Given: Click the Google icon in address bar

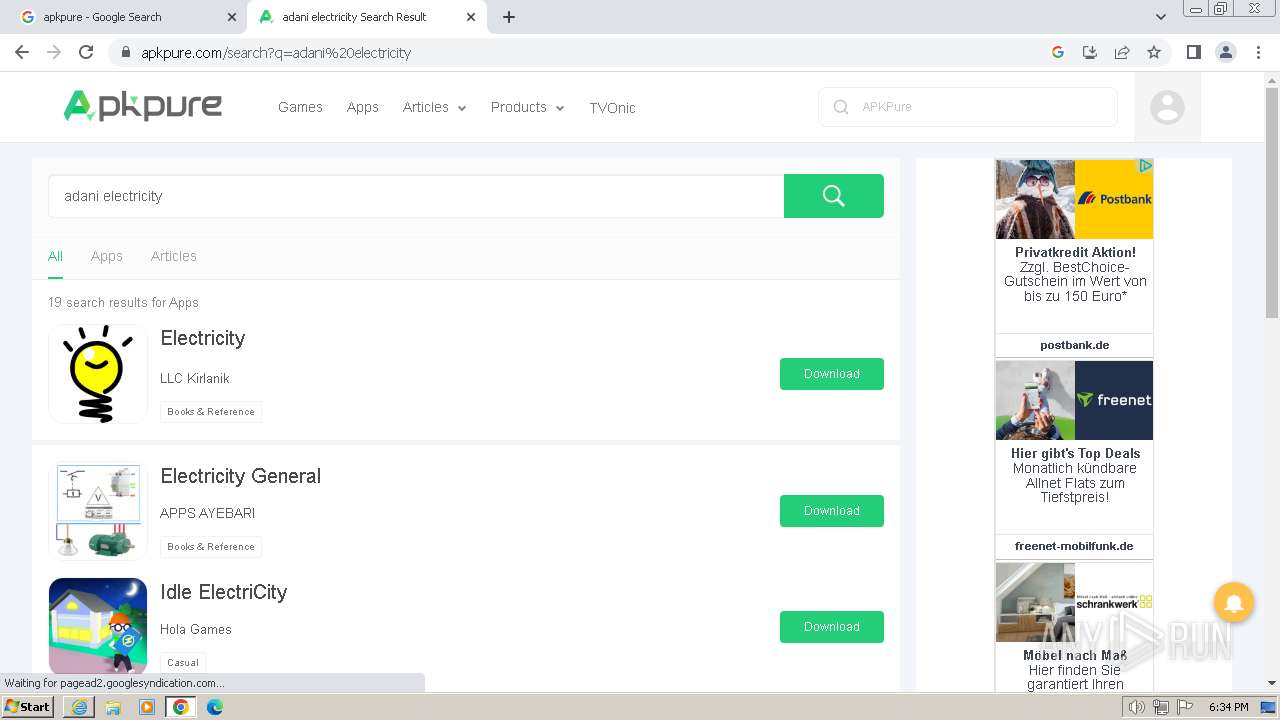Looking at the screenshot, I should pos(1058,52).
